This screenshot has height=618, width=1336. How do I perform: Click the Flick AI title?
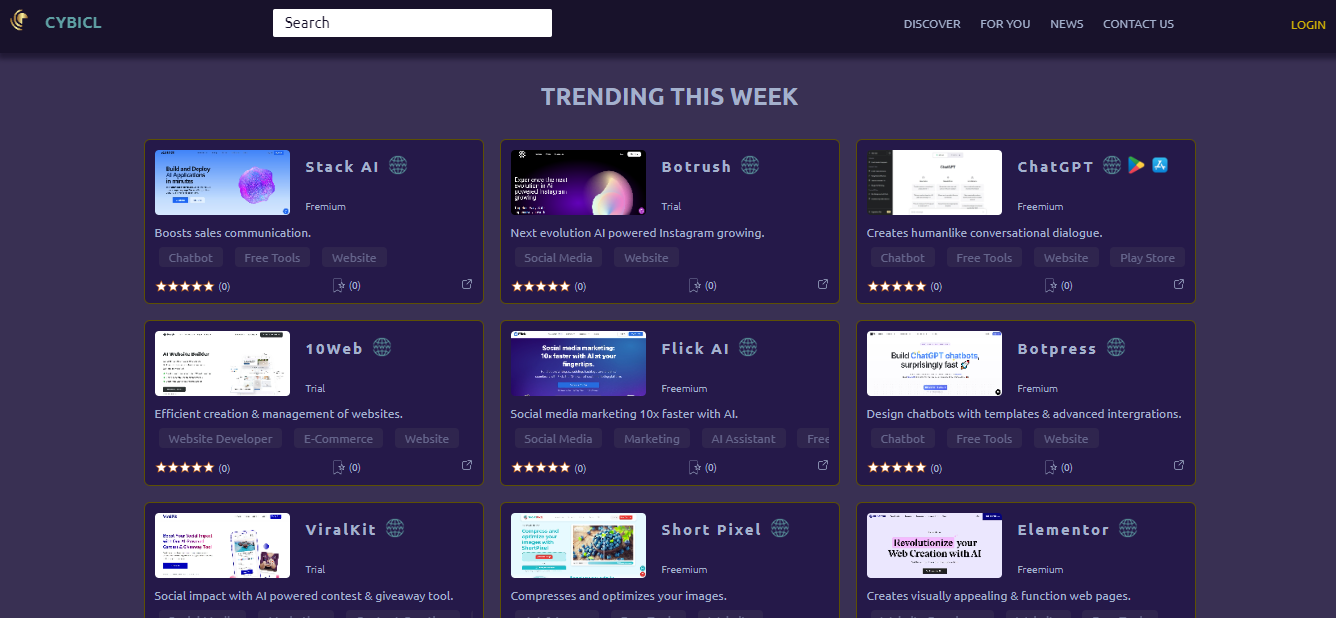pos(695,349)
